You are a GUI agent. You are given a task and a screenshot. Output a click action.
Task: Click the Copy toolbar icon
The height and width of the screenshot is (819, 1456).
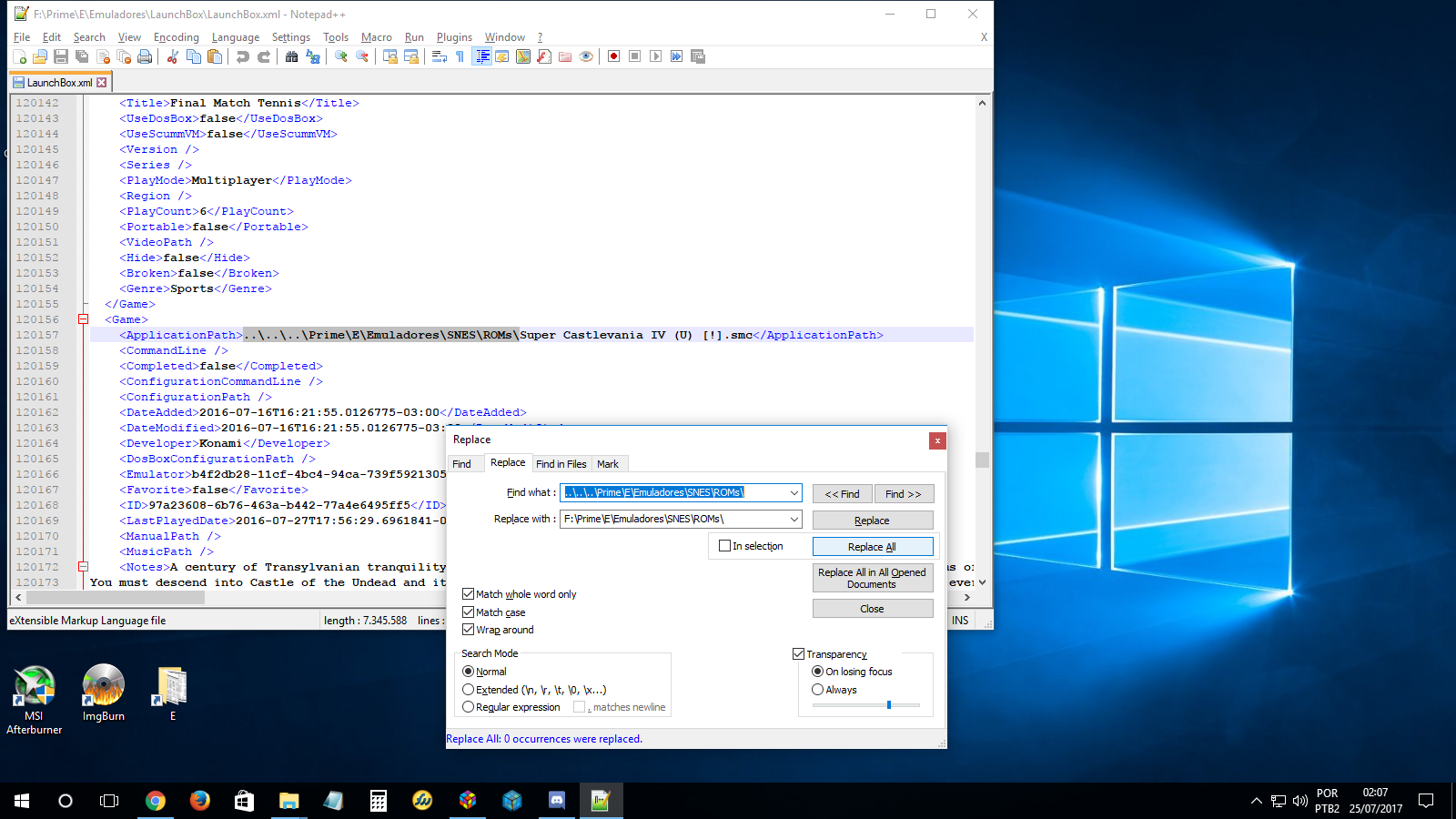(x=194, y=56)
